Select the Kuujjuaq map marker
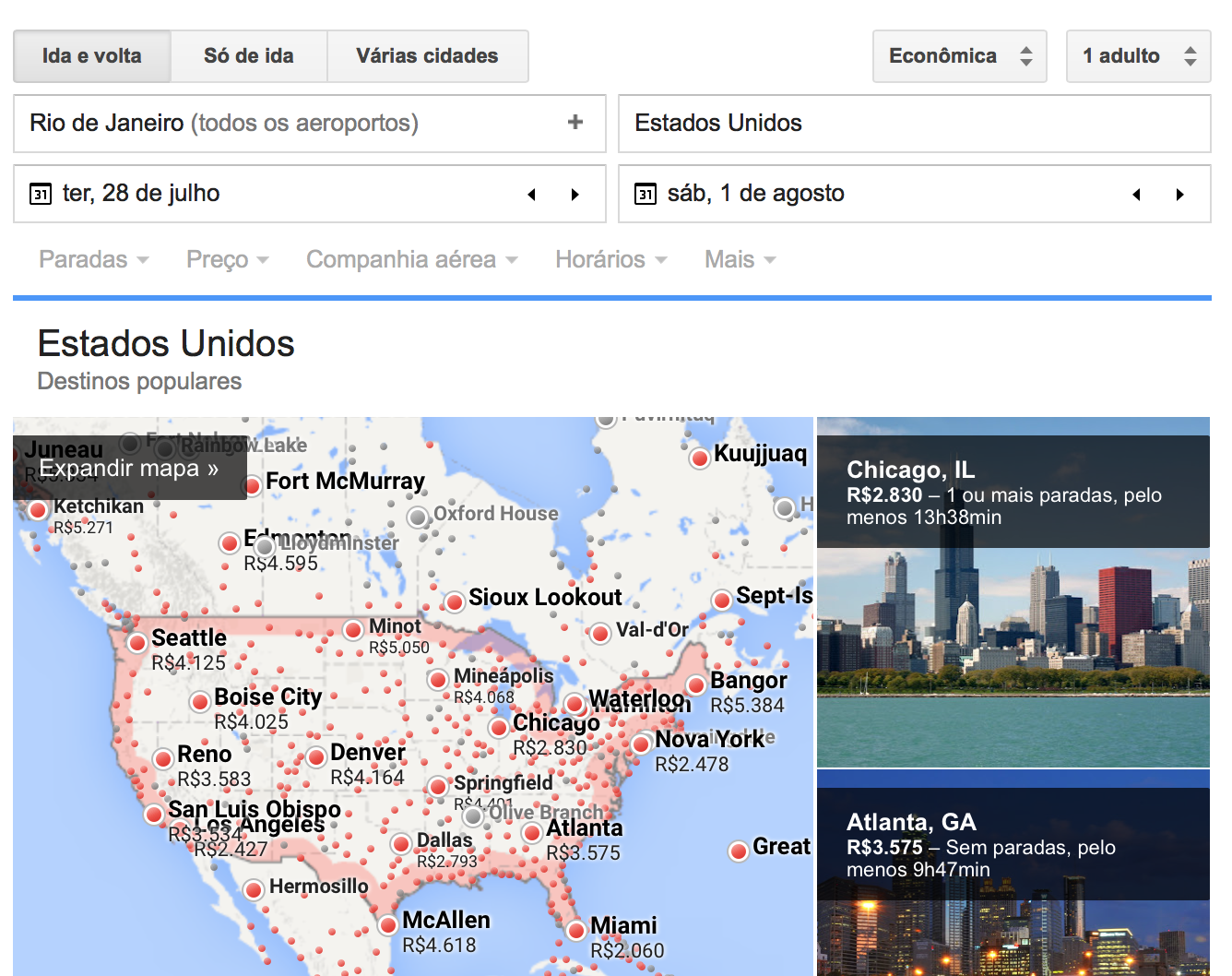 (700, 458)
